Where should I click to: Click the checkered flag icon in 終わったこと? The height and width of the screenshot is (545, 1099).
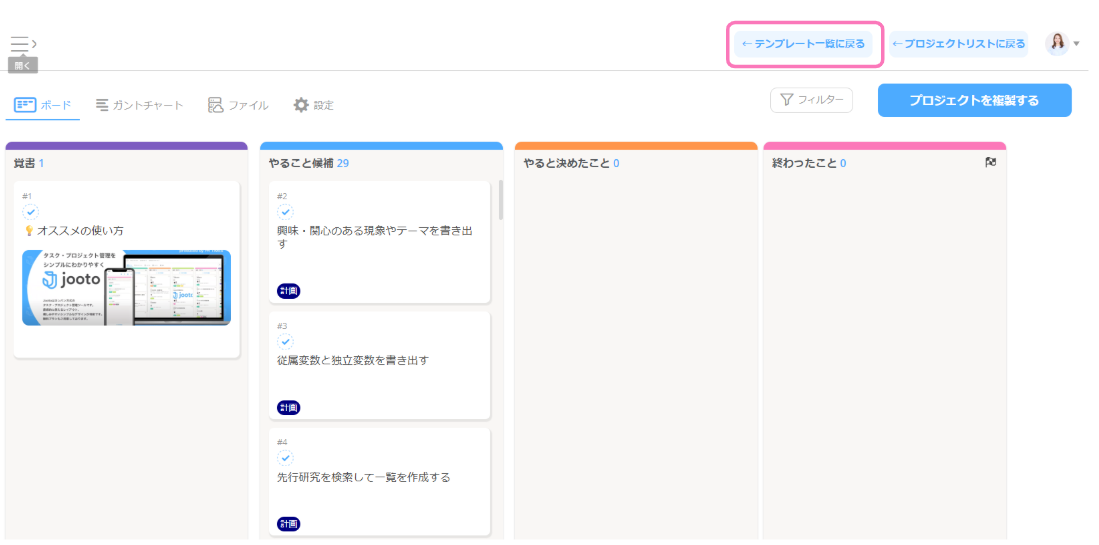(991, 163)
